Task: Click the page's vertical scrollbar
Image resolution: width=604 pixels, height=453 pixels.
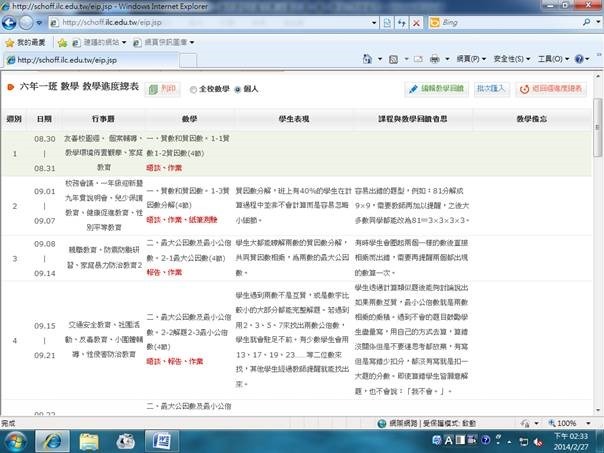Action: (597, 250)
